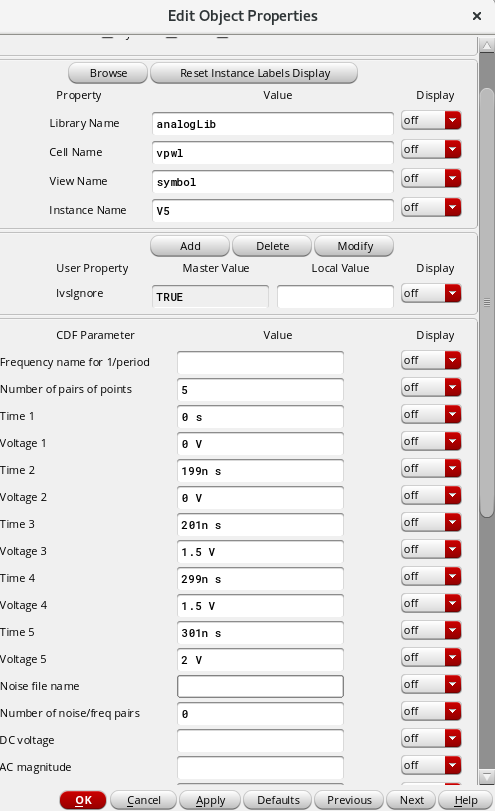Click Add user property button
This screenshot has height=811, width=495.
point(190,246)
